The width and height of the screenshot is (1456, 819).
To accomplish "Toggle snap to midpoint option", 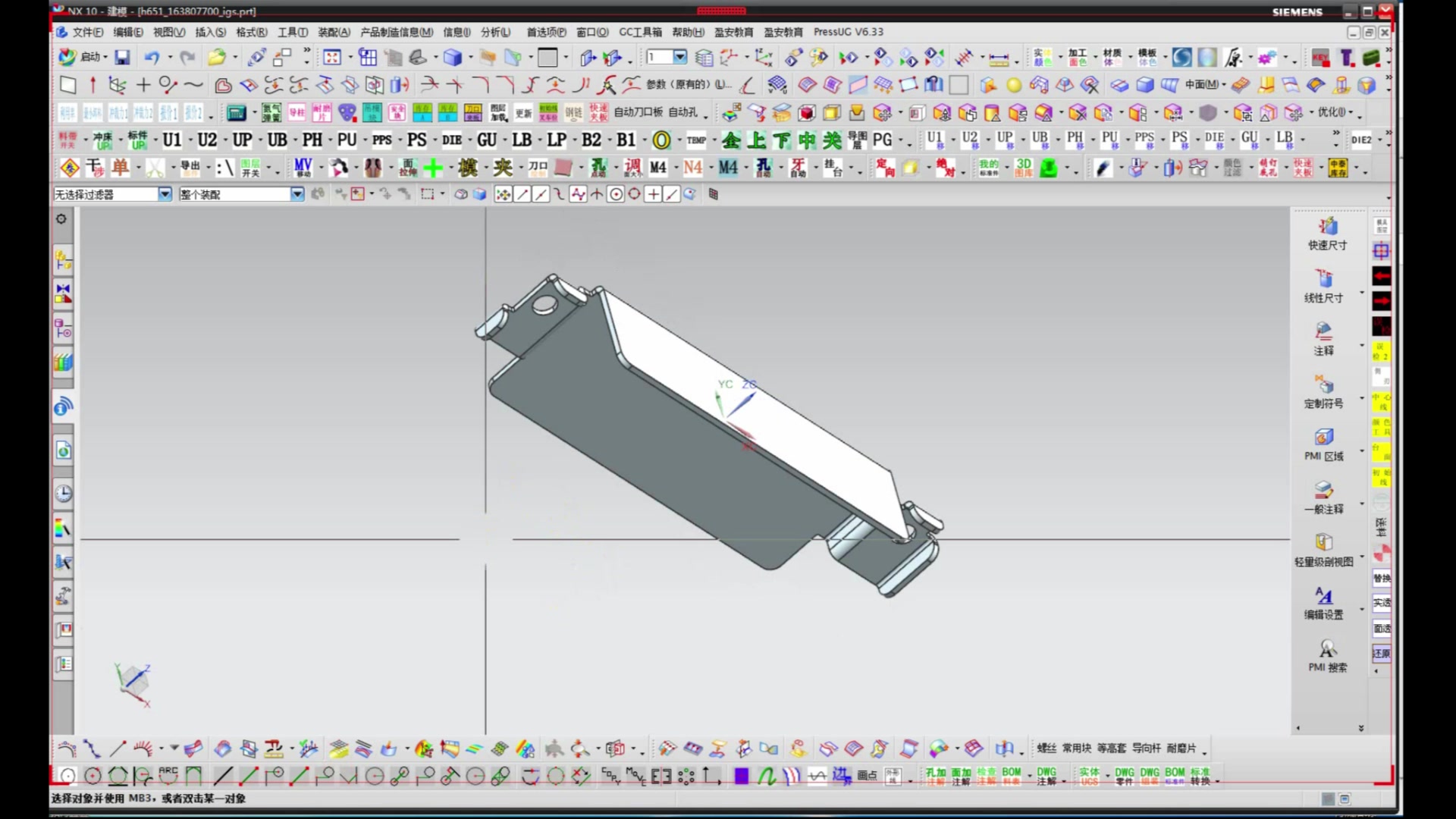I will (541, 195).
